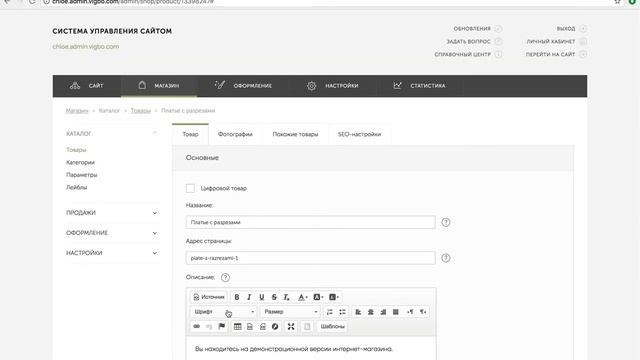Open Категории in the sidebar
This screenshot has width=640, height=360.
pos(80,162)
